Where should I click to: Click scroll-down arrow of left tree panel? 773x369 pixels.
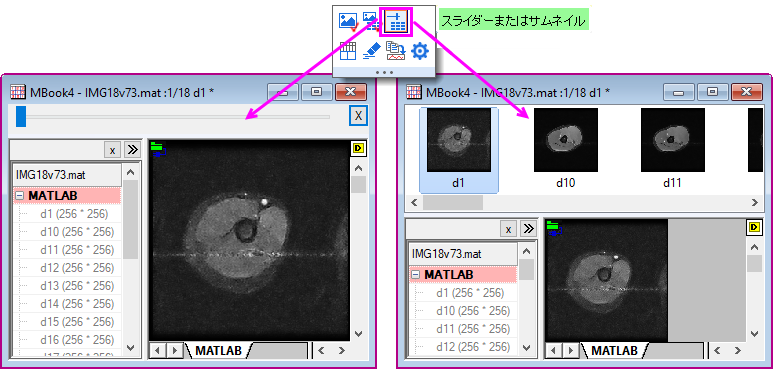(131, 347)
